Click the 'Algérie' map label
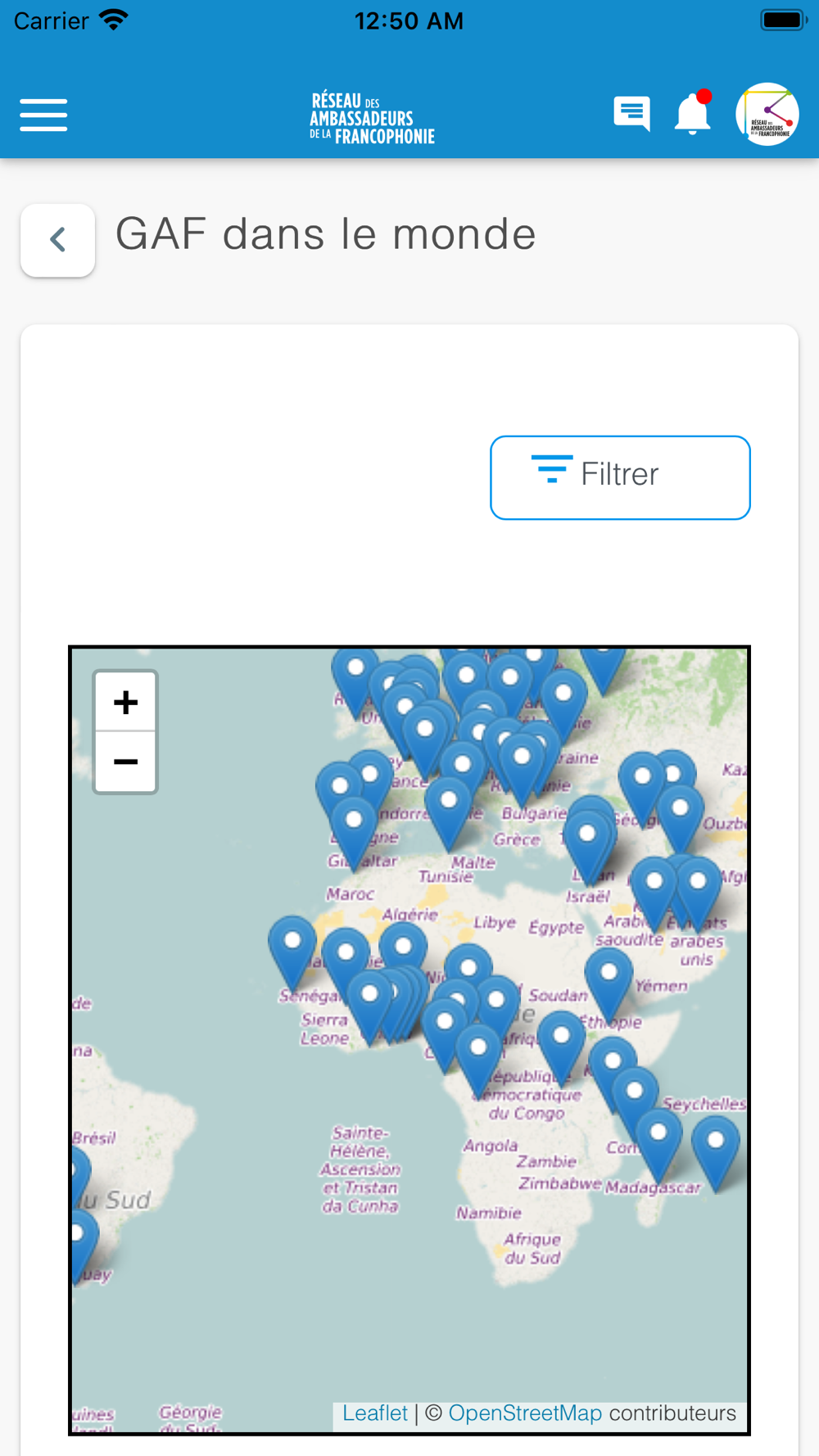 pos(410,914)
